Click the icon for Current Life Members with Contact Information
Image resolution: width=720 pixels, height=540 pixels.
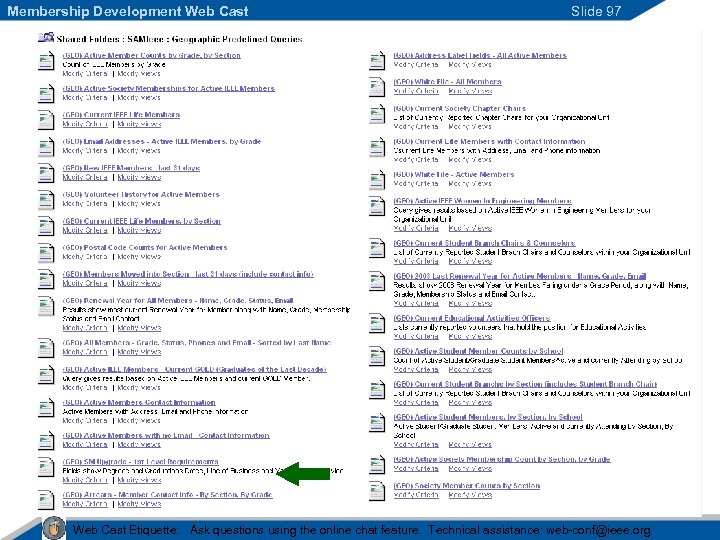click(377, 147)
